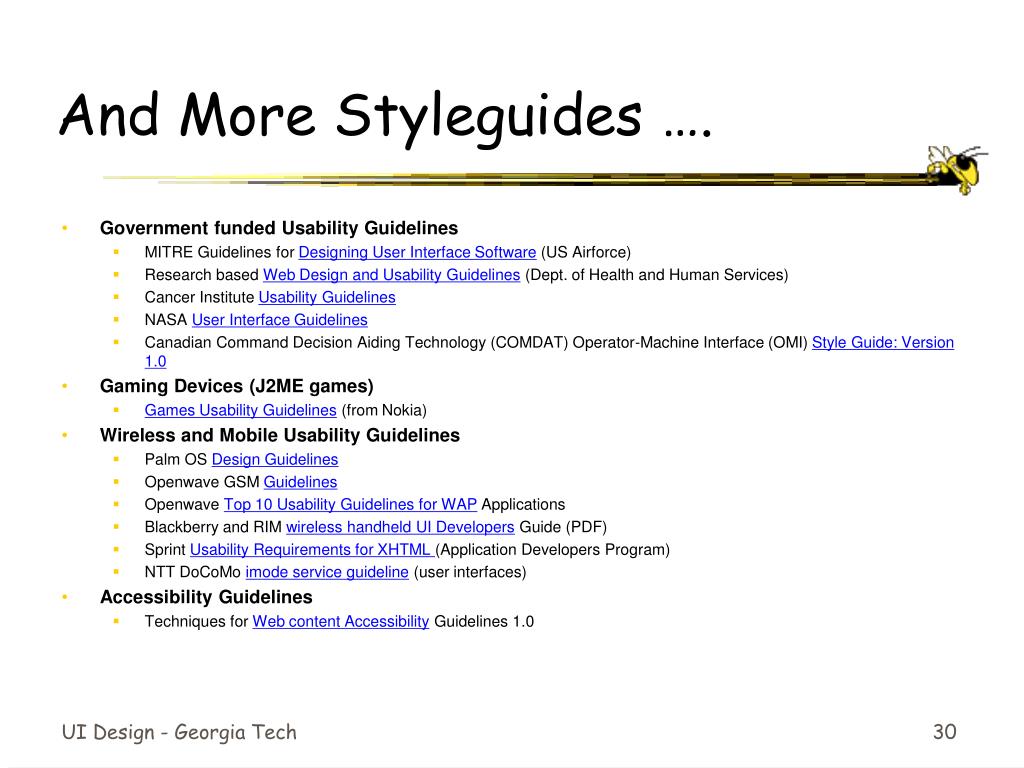Open Top 10 Usability Guidelines for WAP link
Image resolution: width=1024 pixels, height=768 pixels.
(350, 505)
